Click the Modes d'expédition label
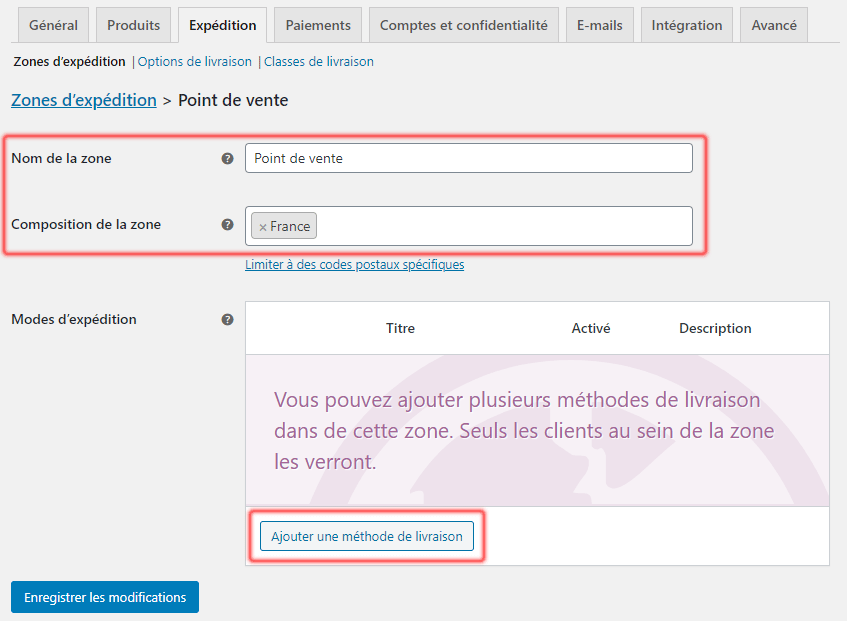The height and width of the screenshot is (621, 847). point(74,320)
